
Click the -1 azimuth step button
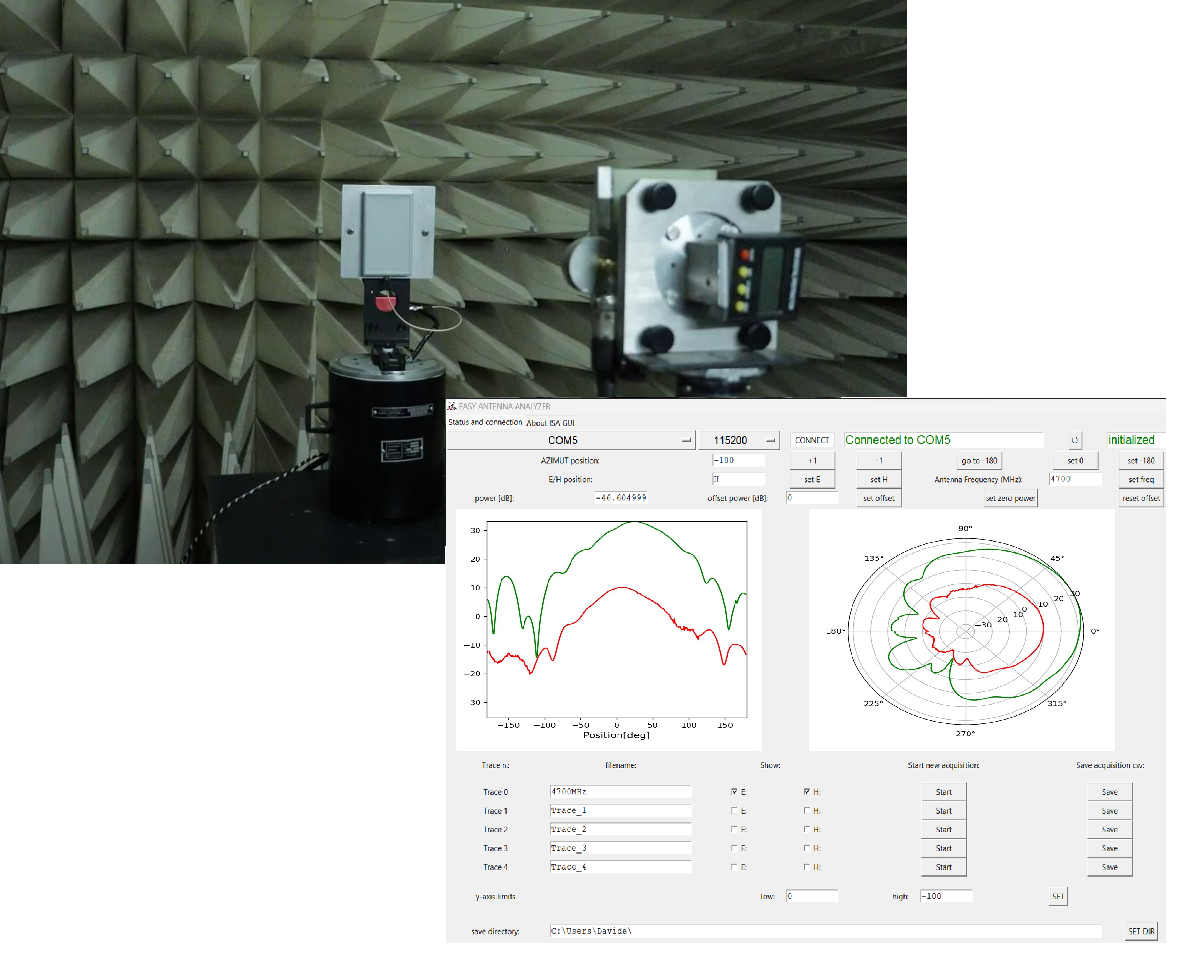point(879,461)
